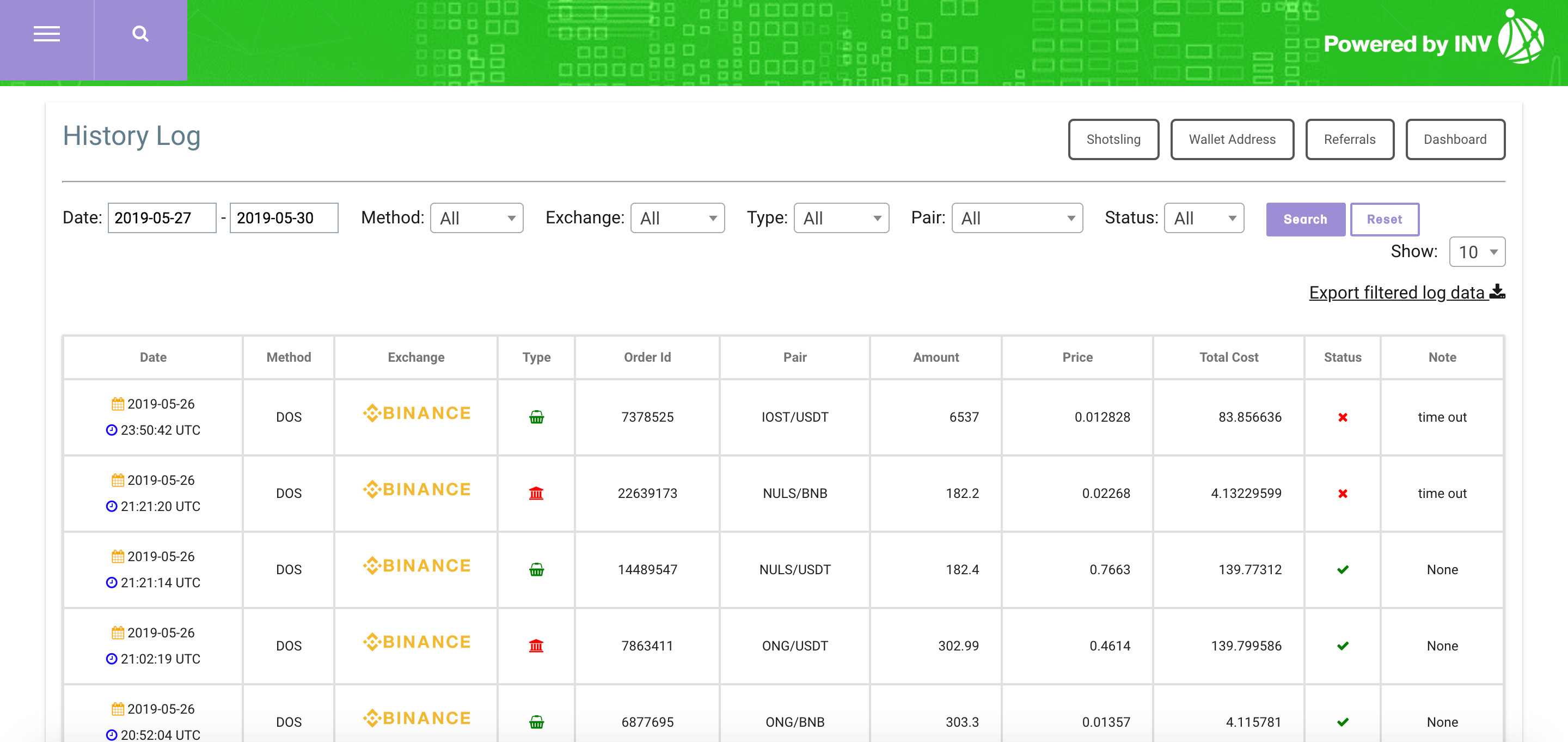Open the Show rows count dropdown

click(x=1477, y=252)
